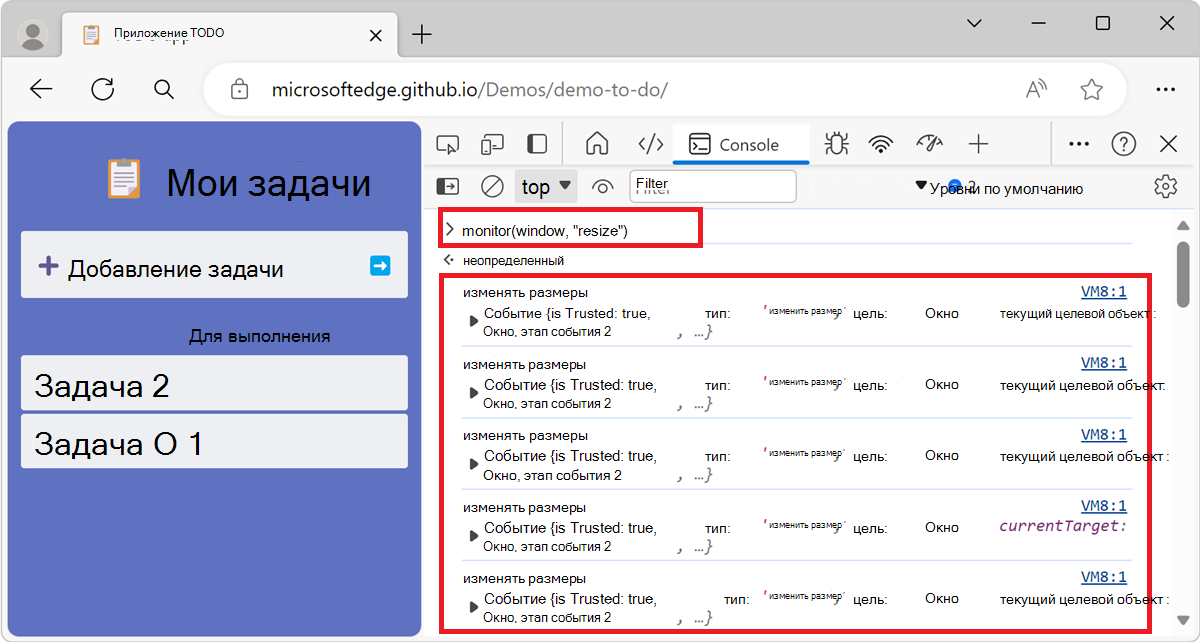
Task: Select the inspect element tool
Action: (447, 143)
